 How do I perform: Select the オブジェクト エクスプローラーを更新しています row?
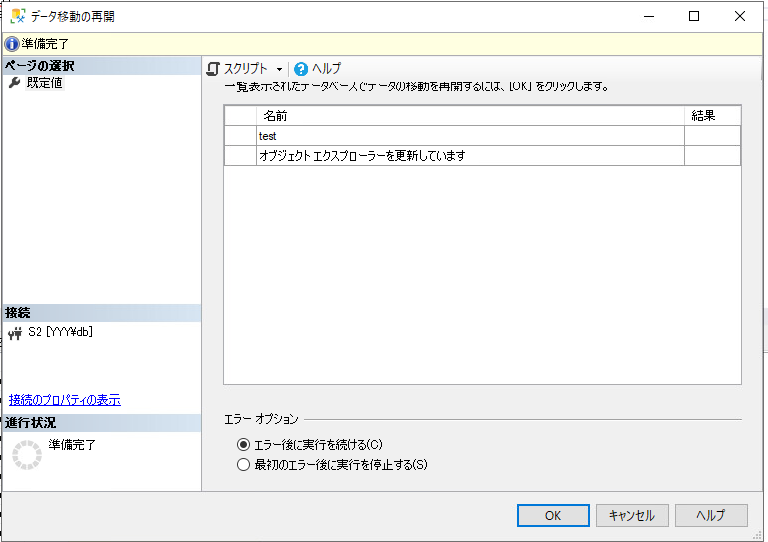(x=482, y=156)
